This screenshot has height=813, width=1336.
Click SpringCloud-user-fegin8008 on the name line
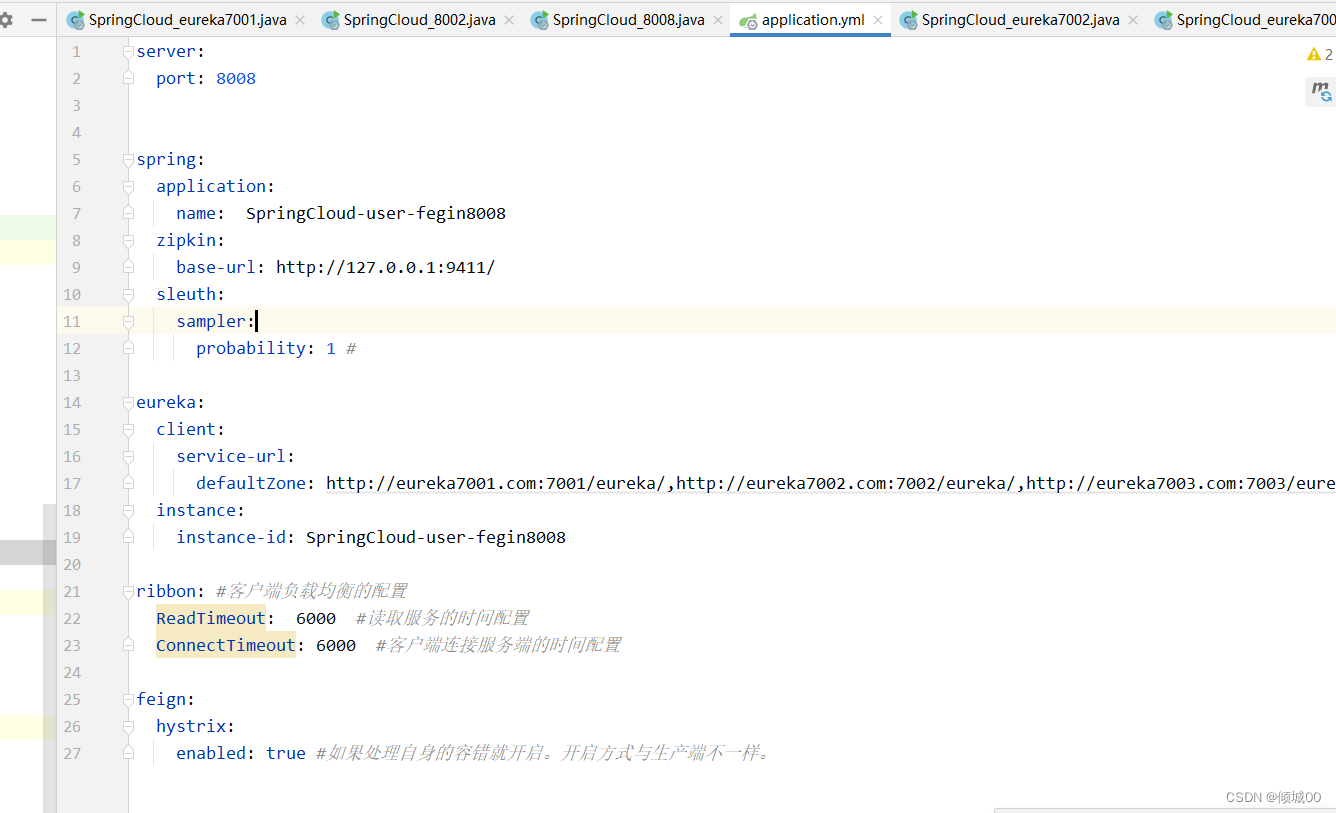tap(376, 213)
